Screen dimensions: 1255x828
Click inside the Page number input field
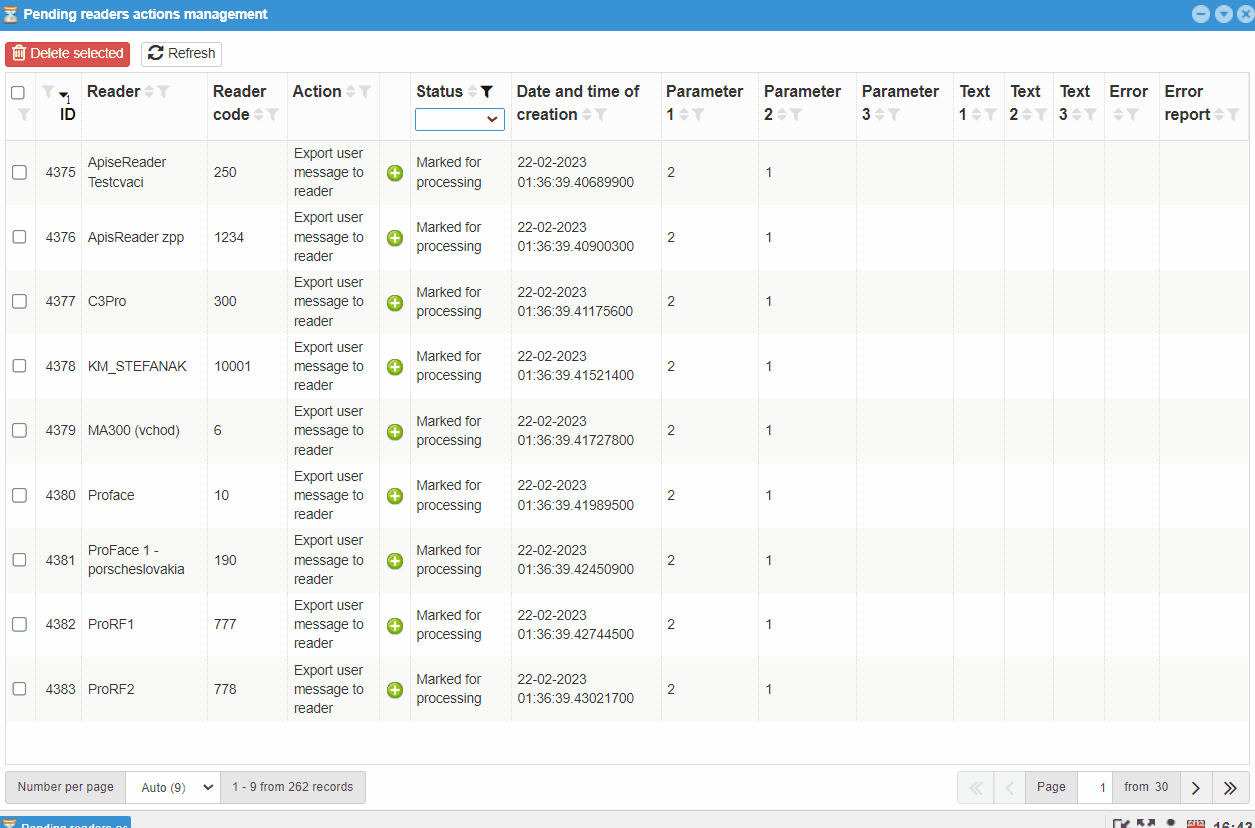tap(1094, 787)
